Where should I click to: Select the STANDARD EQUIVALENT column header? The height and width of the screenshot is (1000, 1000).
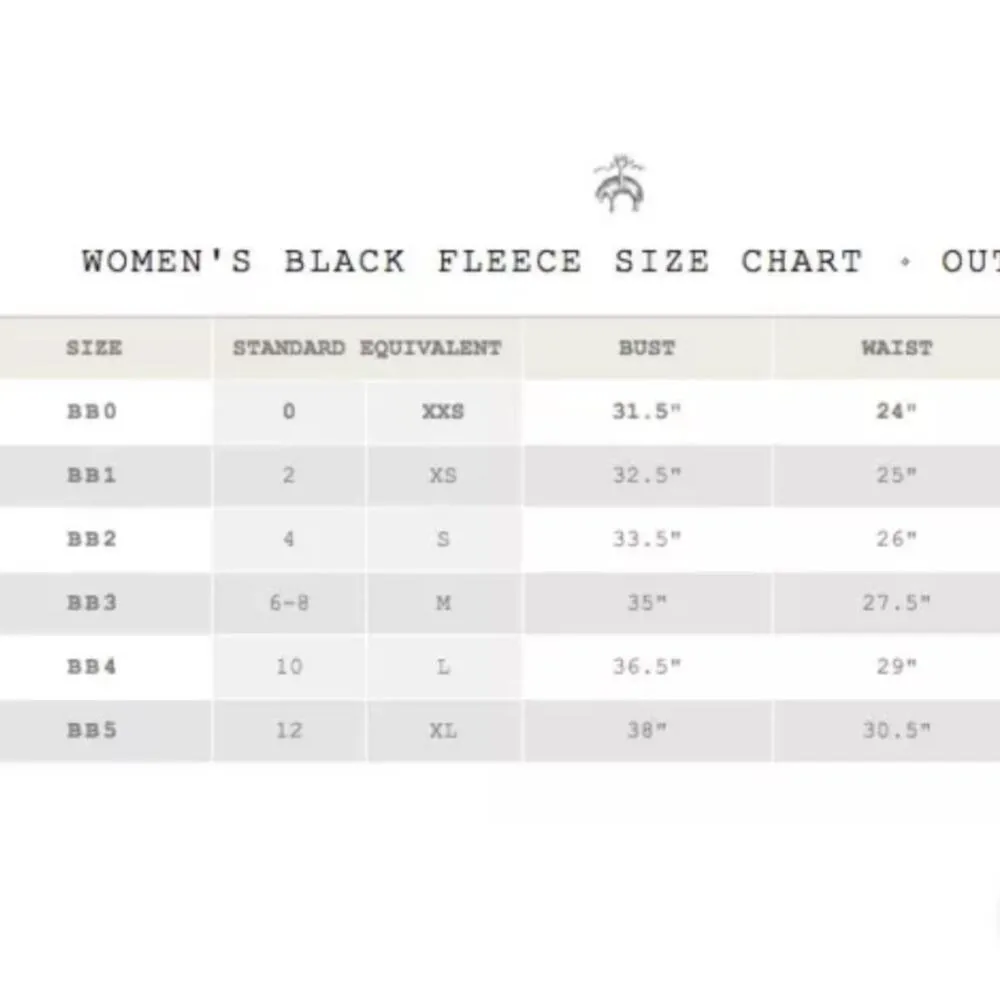point(366,348)
